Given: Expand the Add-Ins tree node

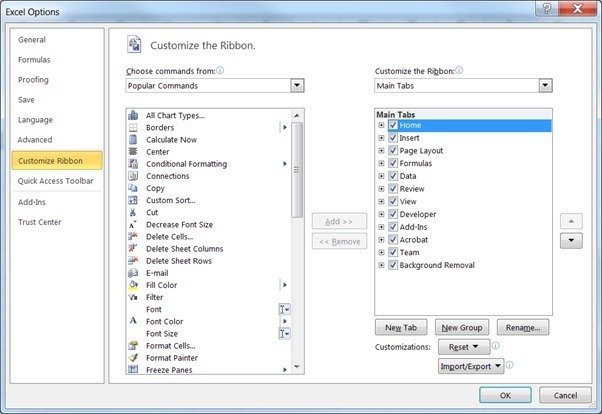Looking at the screenshot, I should (381, 227).
